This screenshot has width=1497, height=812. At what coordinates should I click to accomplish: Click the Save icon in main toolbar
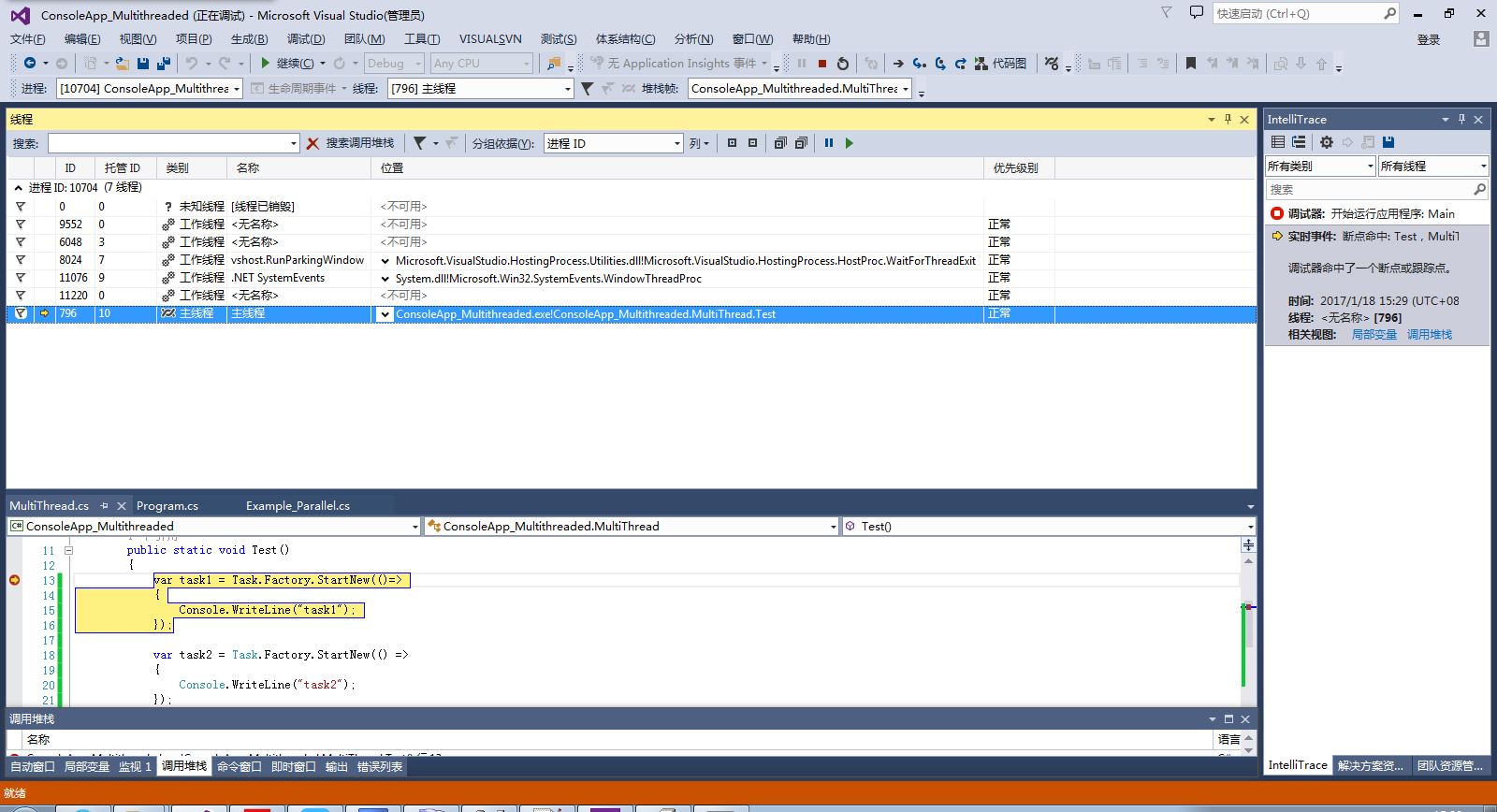pyautogui.click(x=143, y=64)
